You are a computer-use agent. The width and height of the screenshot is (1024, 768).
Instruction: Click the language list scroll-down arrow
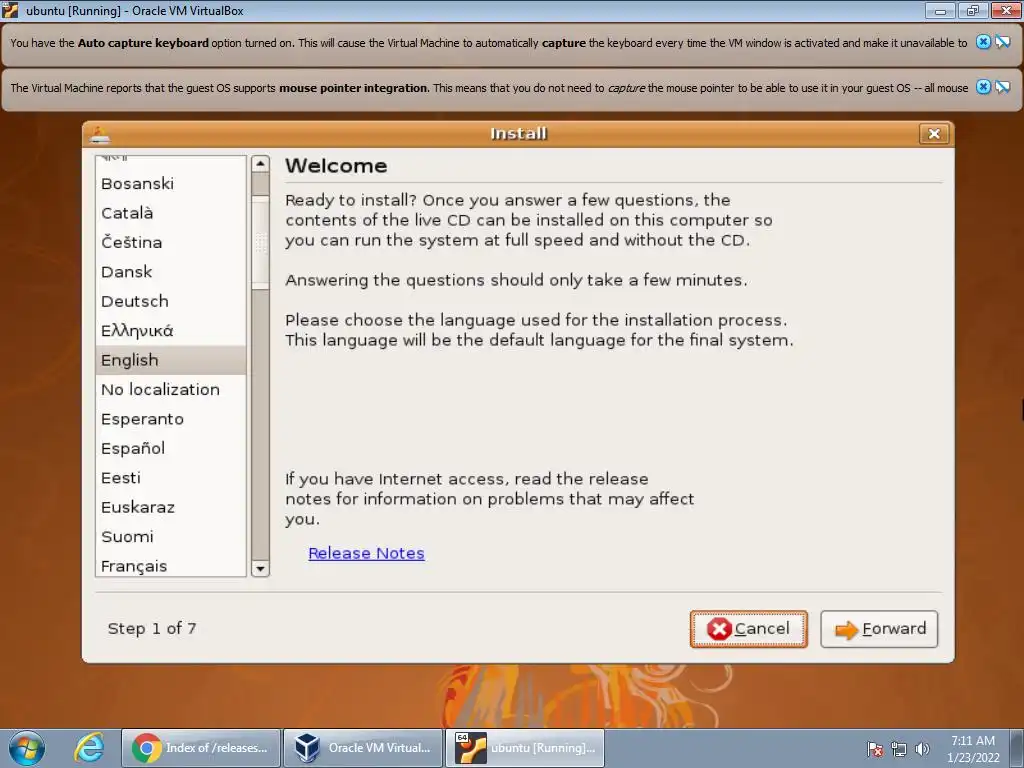click(x=261, y=568)
